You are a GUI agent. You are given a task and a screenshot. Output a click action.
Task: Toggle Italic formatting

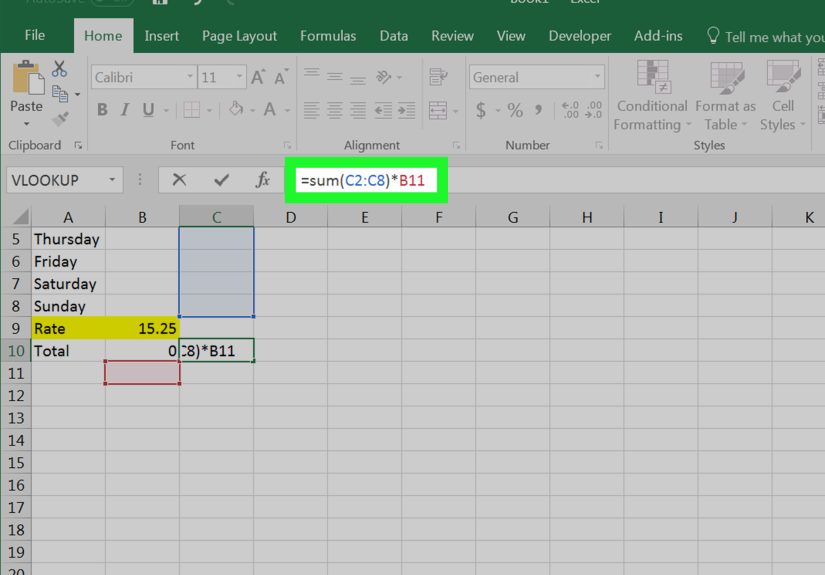(x=125, y=110)
